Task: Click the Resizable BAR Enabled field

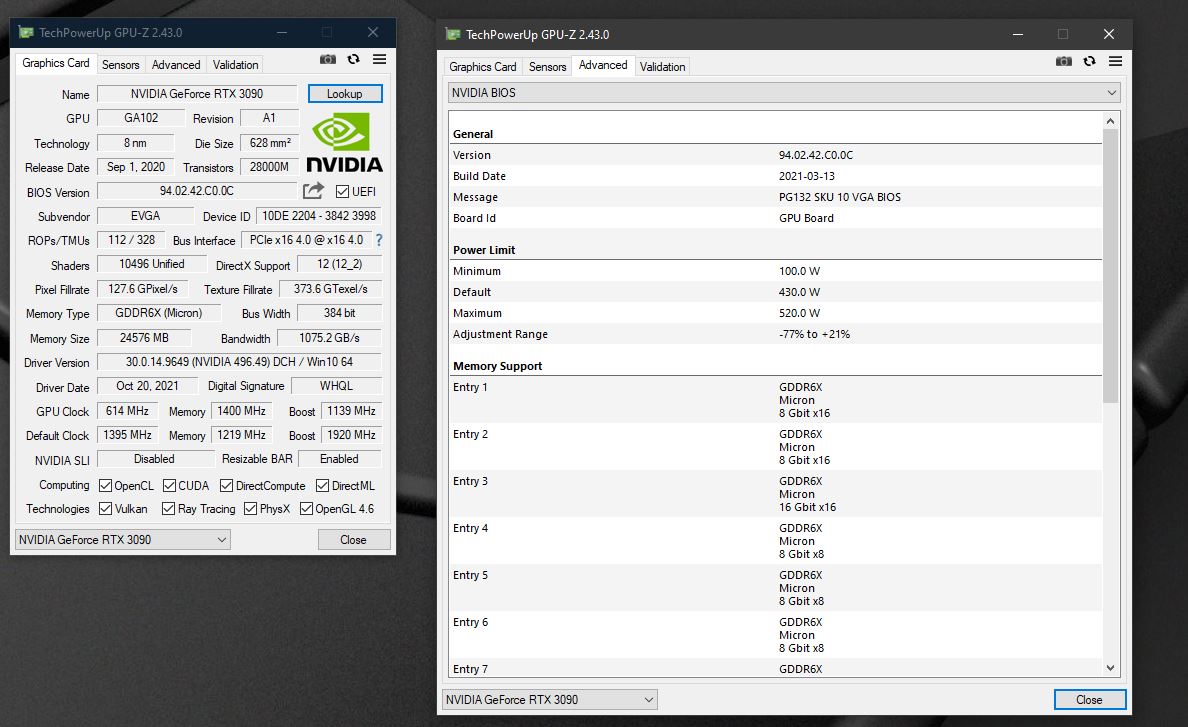Action: 339,459
